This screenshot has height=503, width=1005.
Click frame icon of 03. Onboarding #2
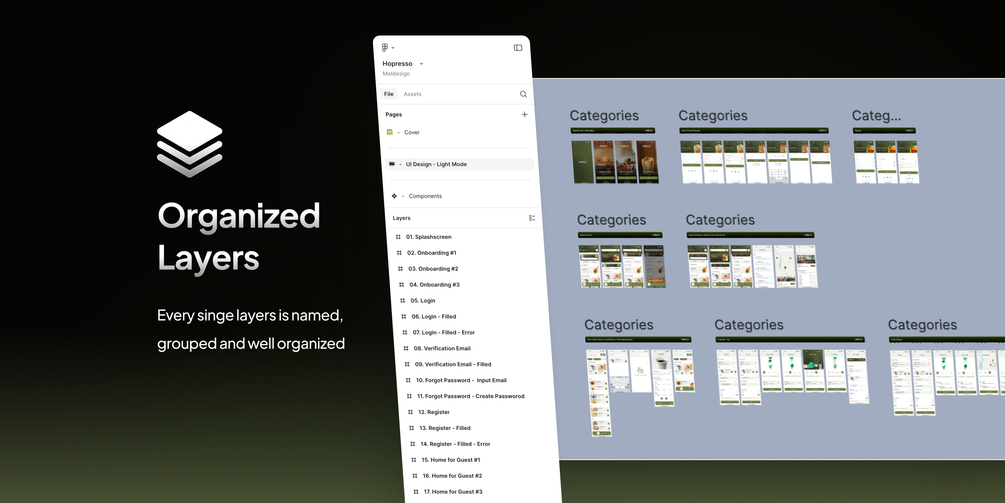pos(401,269)
